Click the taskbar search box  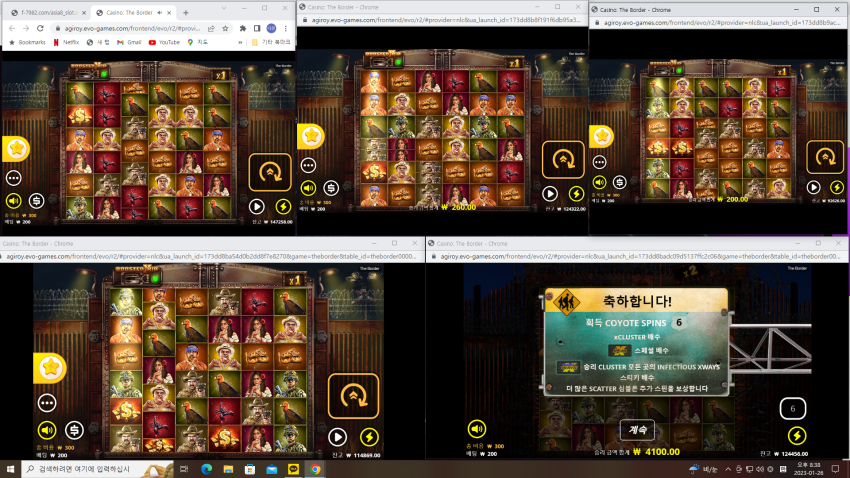tap(98, 469)
